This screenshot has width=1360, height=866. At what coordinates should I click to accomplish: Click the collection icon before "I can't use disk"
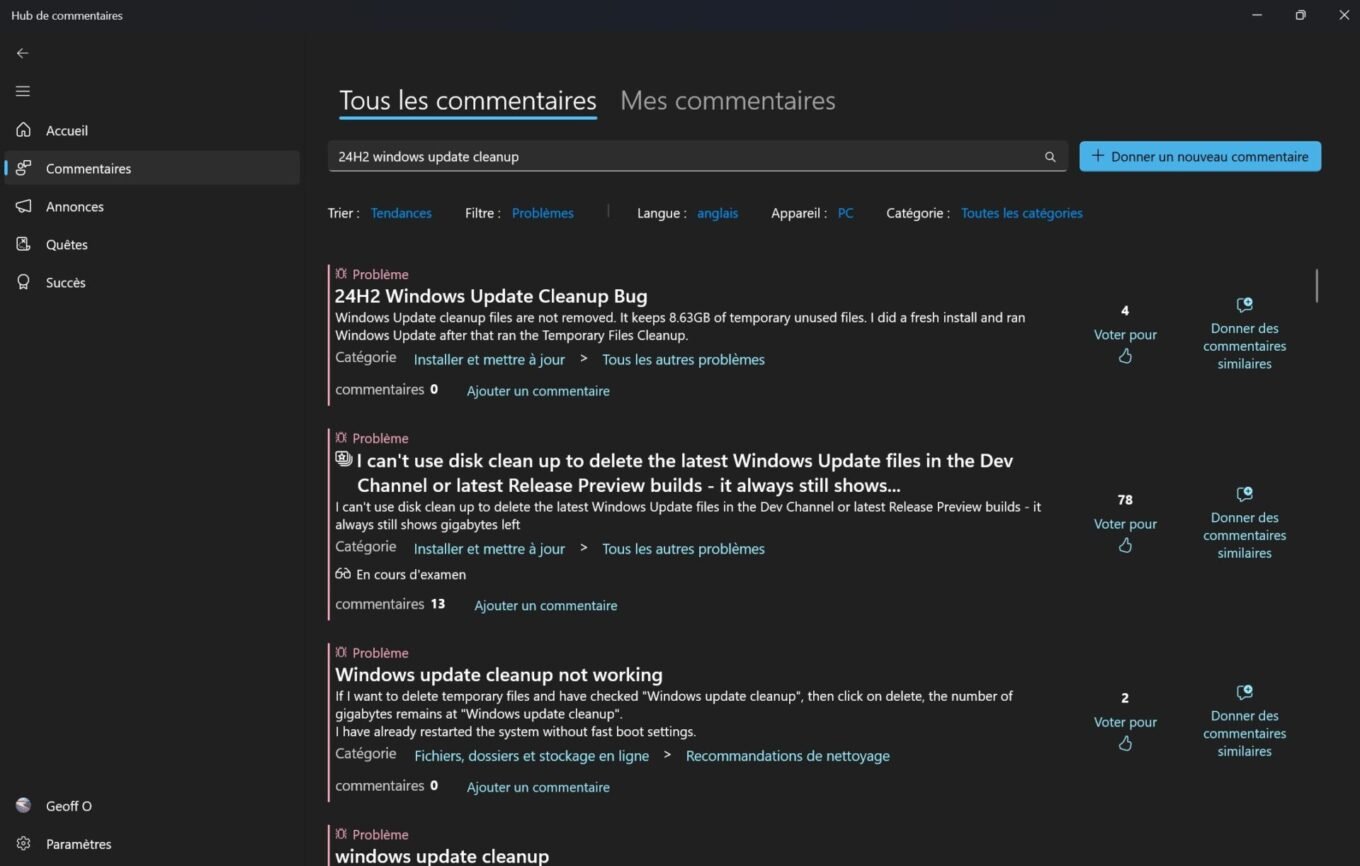[344, 459]
